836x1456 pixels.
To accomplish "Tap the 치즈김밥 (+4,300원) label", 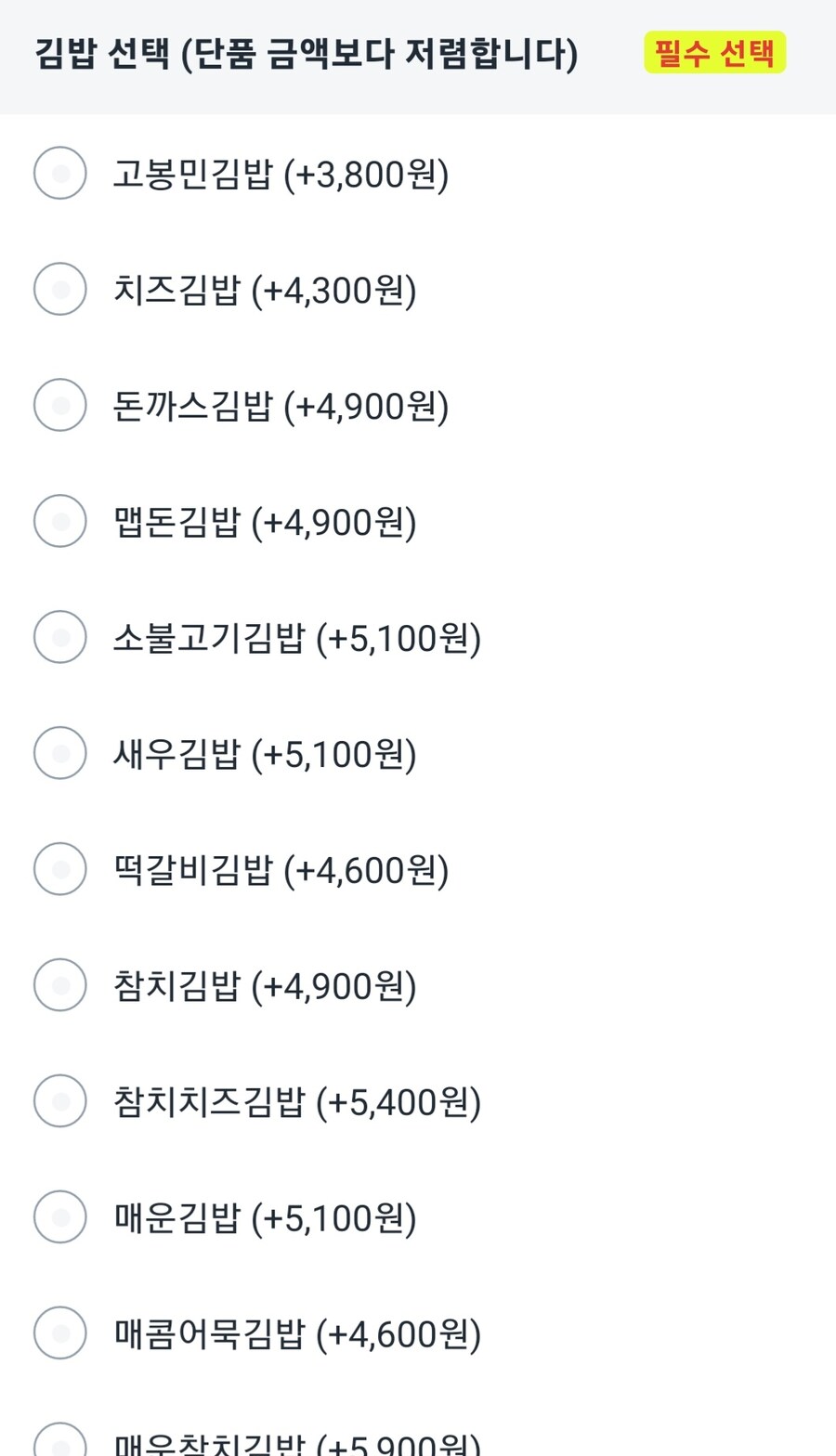I will point(265,291).
